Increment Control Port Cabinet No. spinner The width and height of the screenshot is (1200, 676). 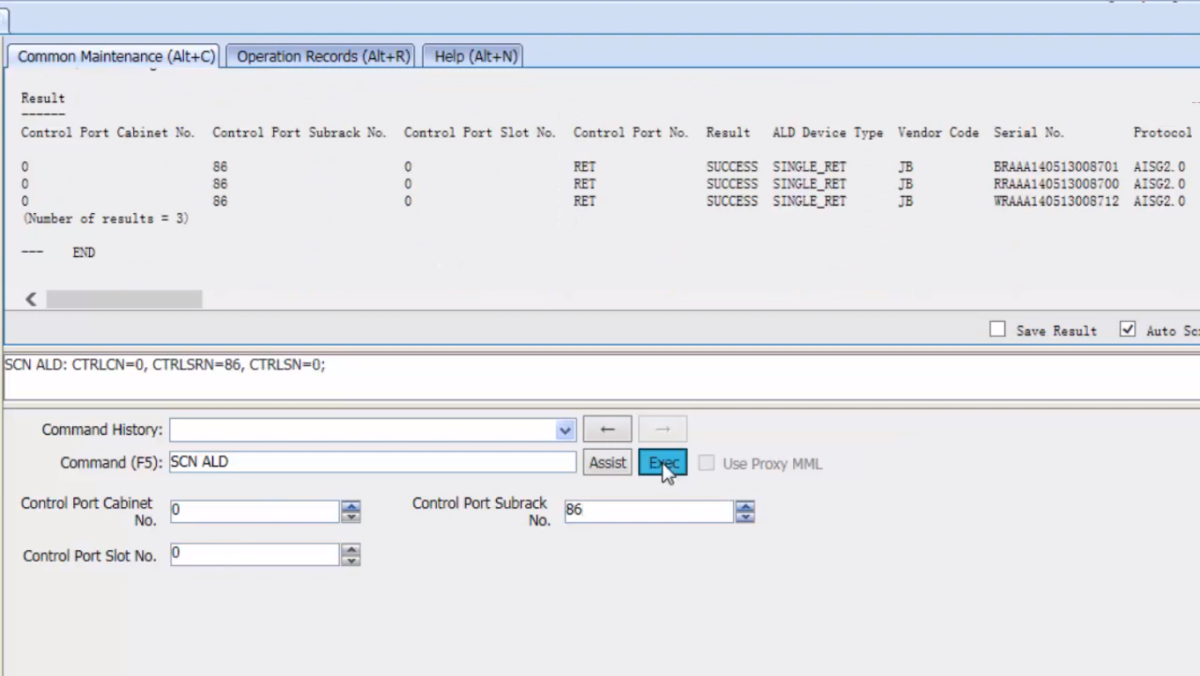click(x=350, y=507)
